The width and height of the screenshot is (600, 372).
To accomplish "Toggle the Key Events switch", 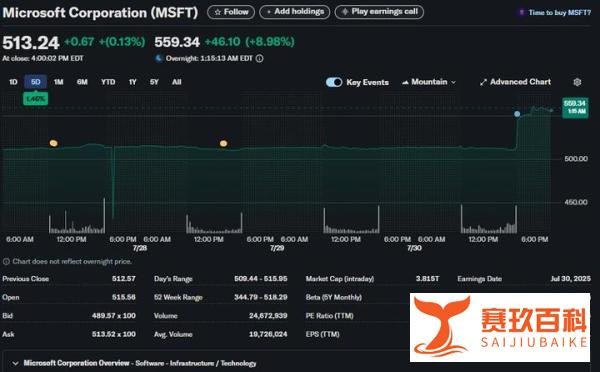I will pos(334,82).
